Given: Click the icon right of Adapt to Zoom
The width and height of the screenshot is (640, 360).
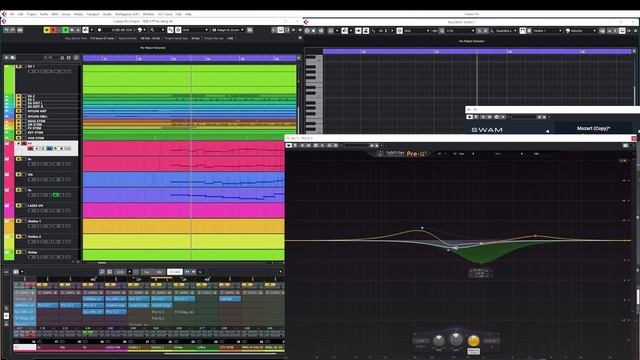Looking at the screenshot, I should click(x=250, y=30).
